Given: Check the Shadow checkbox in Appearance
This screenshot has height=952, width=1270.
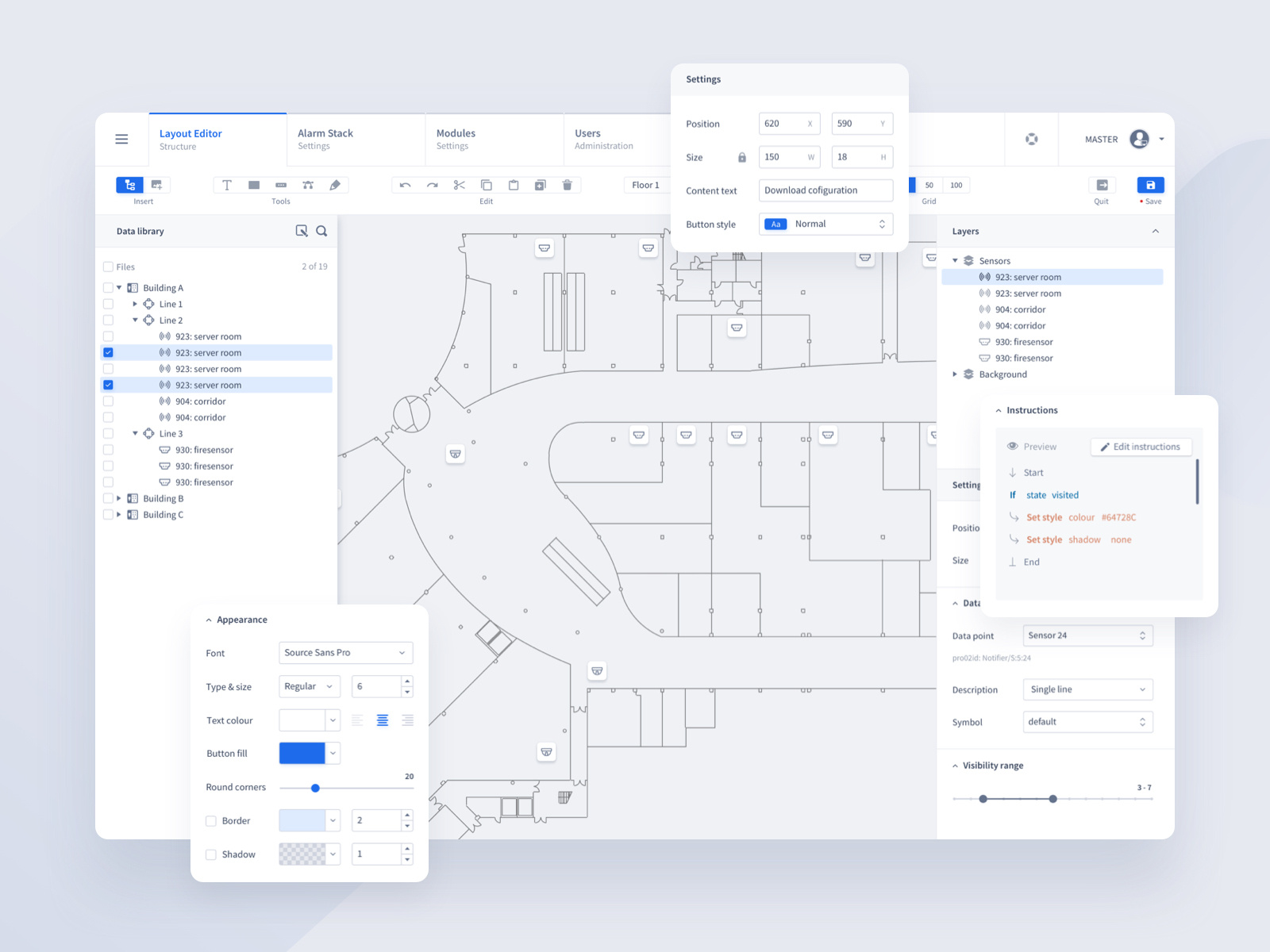Looking at the screenshot, I should tap(210, 854).
